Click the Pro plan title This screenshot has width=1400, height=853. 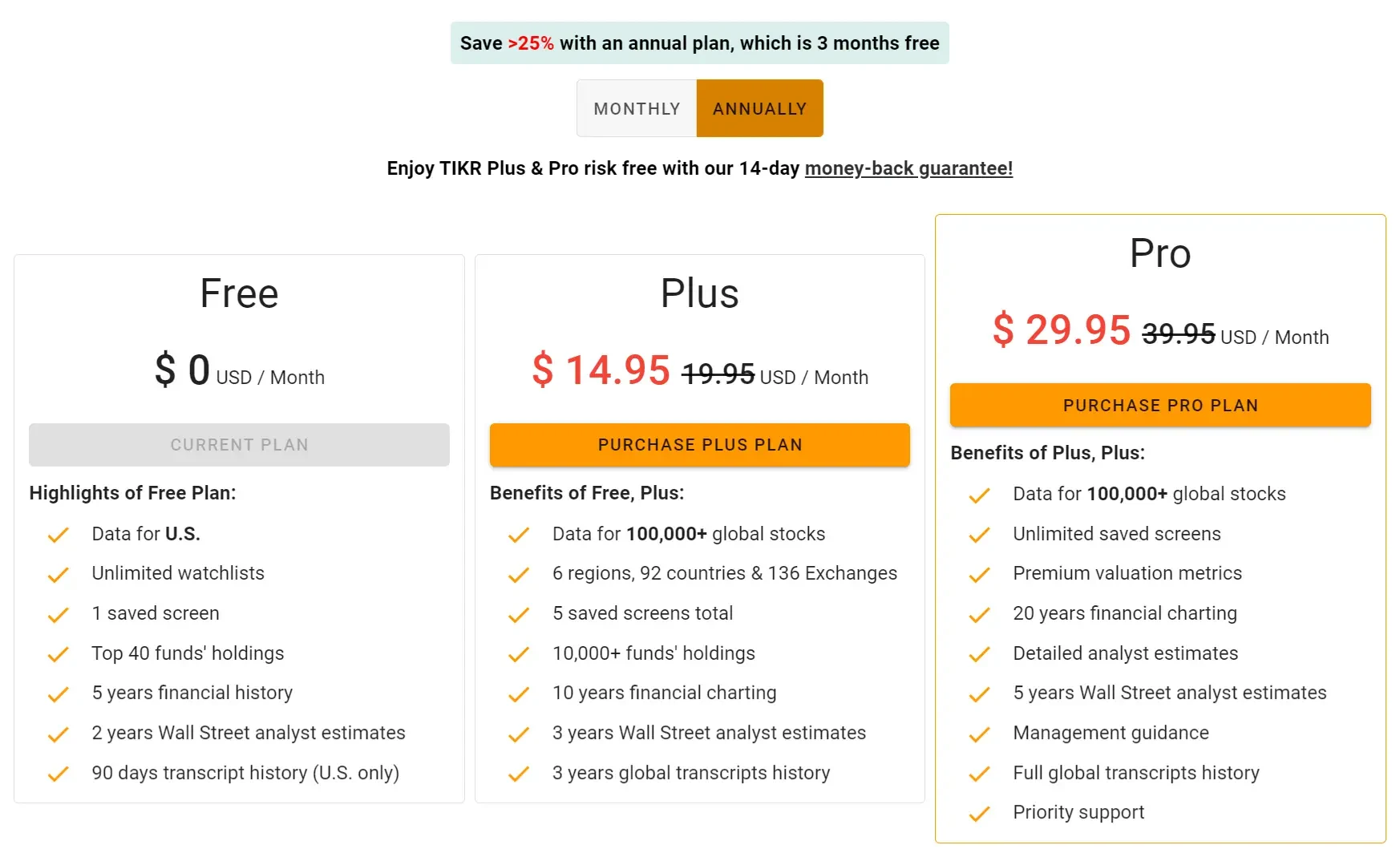pyautogui.click(x=1160, y=253)
